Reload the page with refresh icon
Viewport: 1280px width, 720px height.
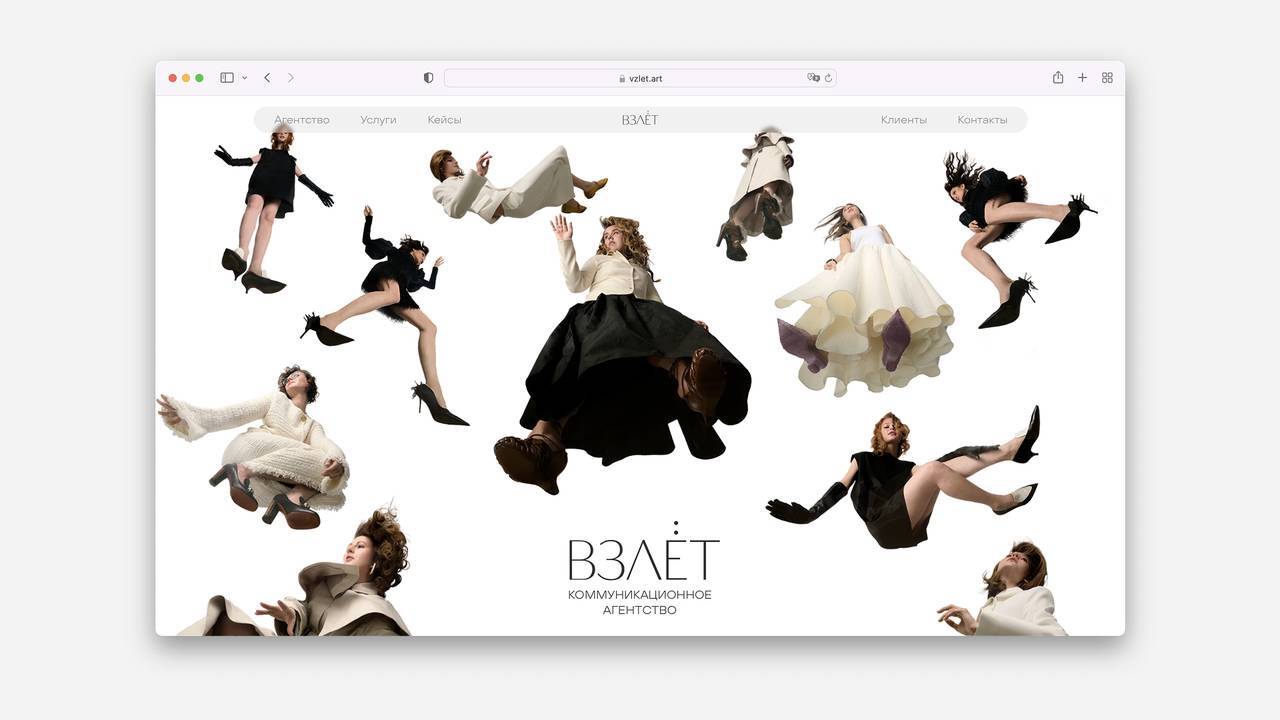click(x=828, y=78)
